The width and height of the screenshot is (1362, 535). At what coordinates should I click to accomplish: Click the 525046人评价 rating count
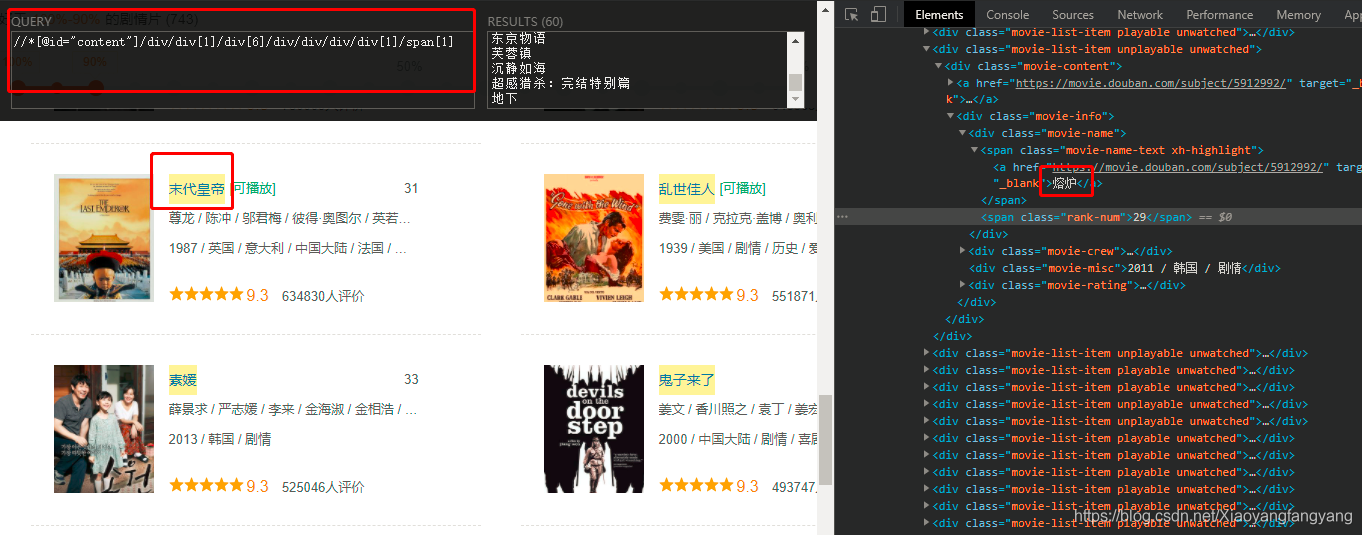(323, 487)
